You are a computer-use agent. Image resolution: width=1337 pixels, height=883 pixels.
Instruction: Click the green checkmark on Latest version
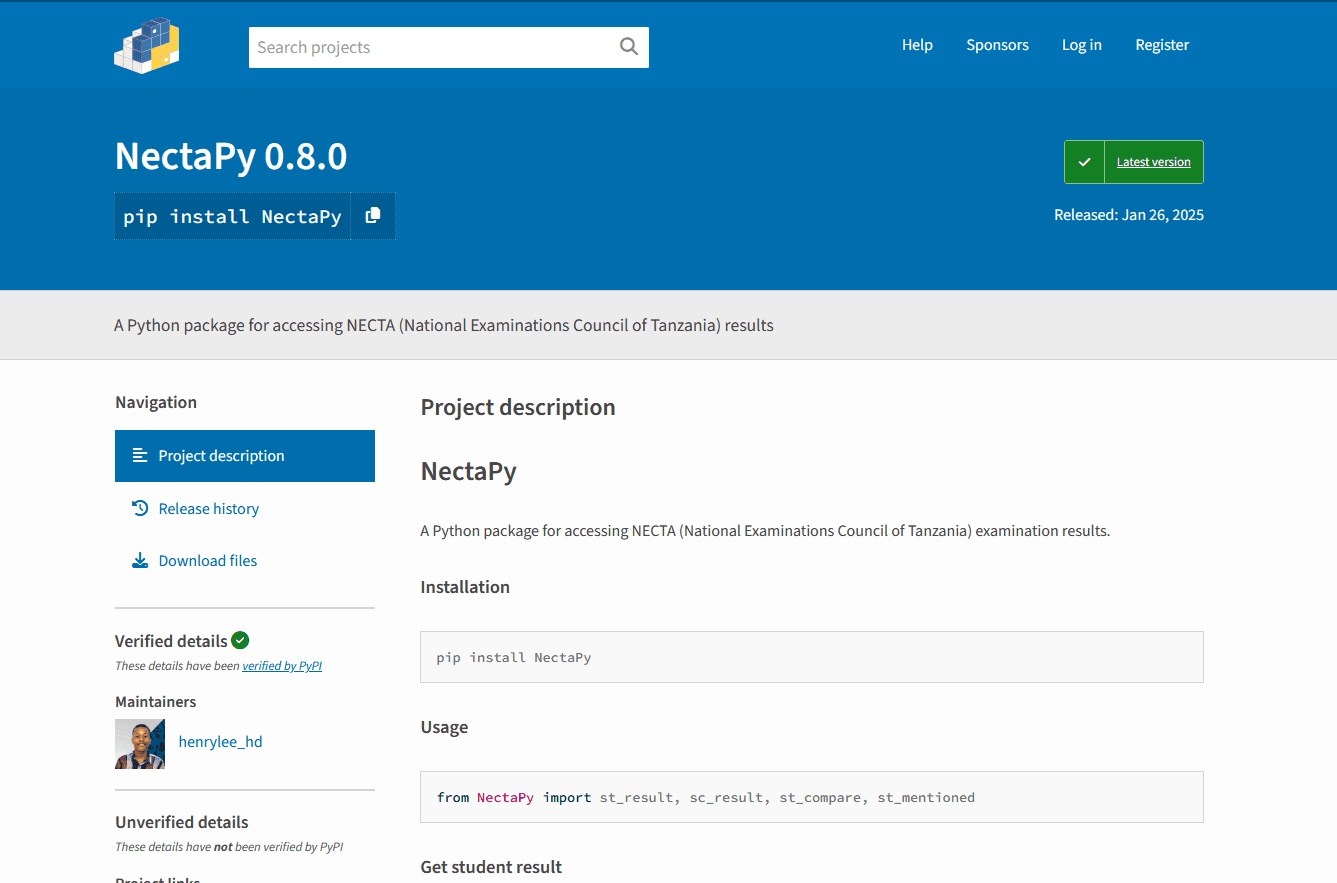(x=1084, y=161)
